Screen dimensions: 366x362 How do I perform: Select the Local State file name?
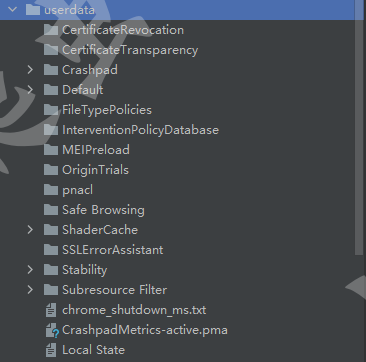(x=94, y=350)
